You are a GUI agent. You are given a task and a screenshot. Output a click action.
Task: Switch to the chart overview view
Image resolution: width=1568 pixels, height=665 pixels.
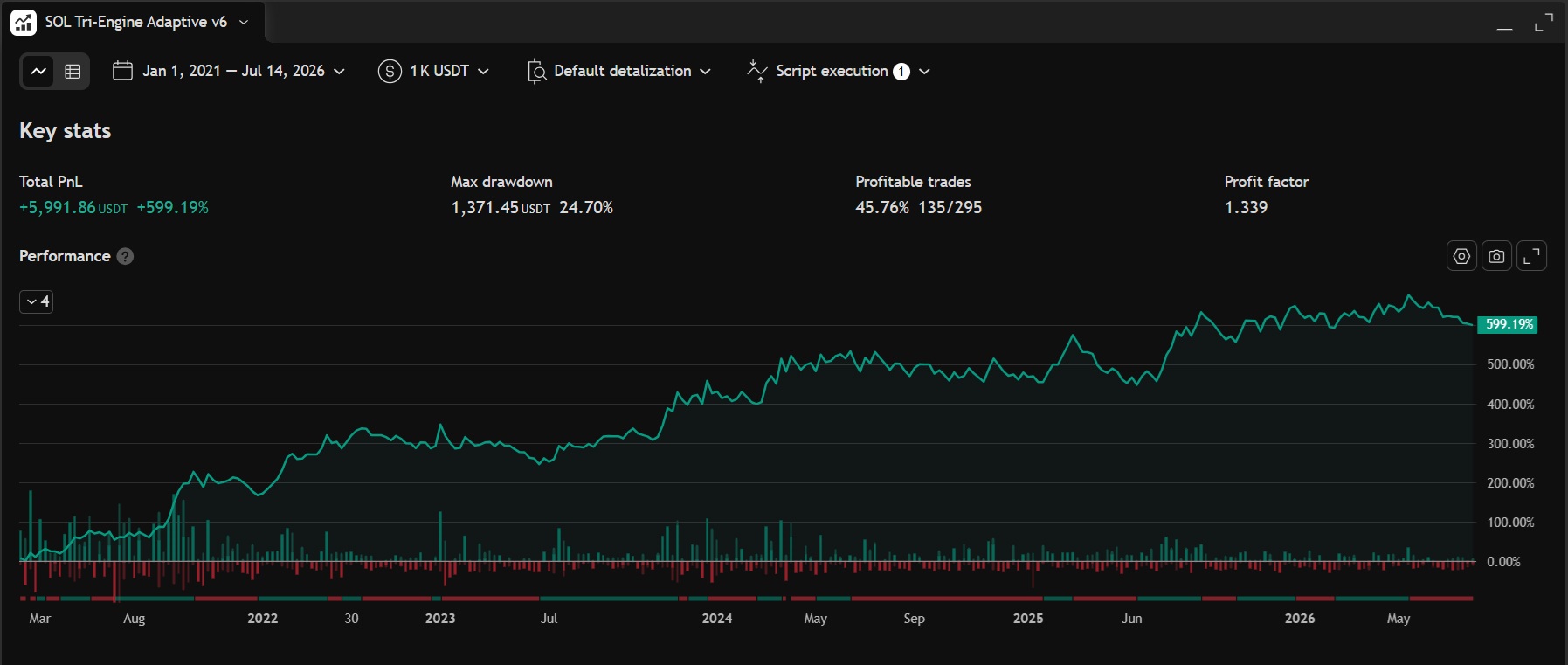pos(38,71)
